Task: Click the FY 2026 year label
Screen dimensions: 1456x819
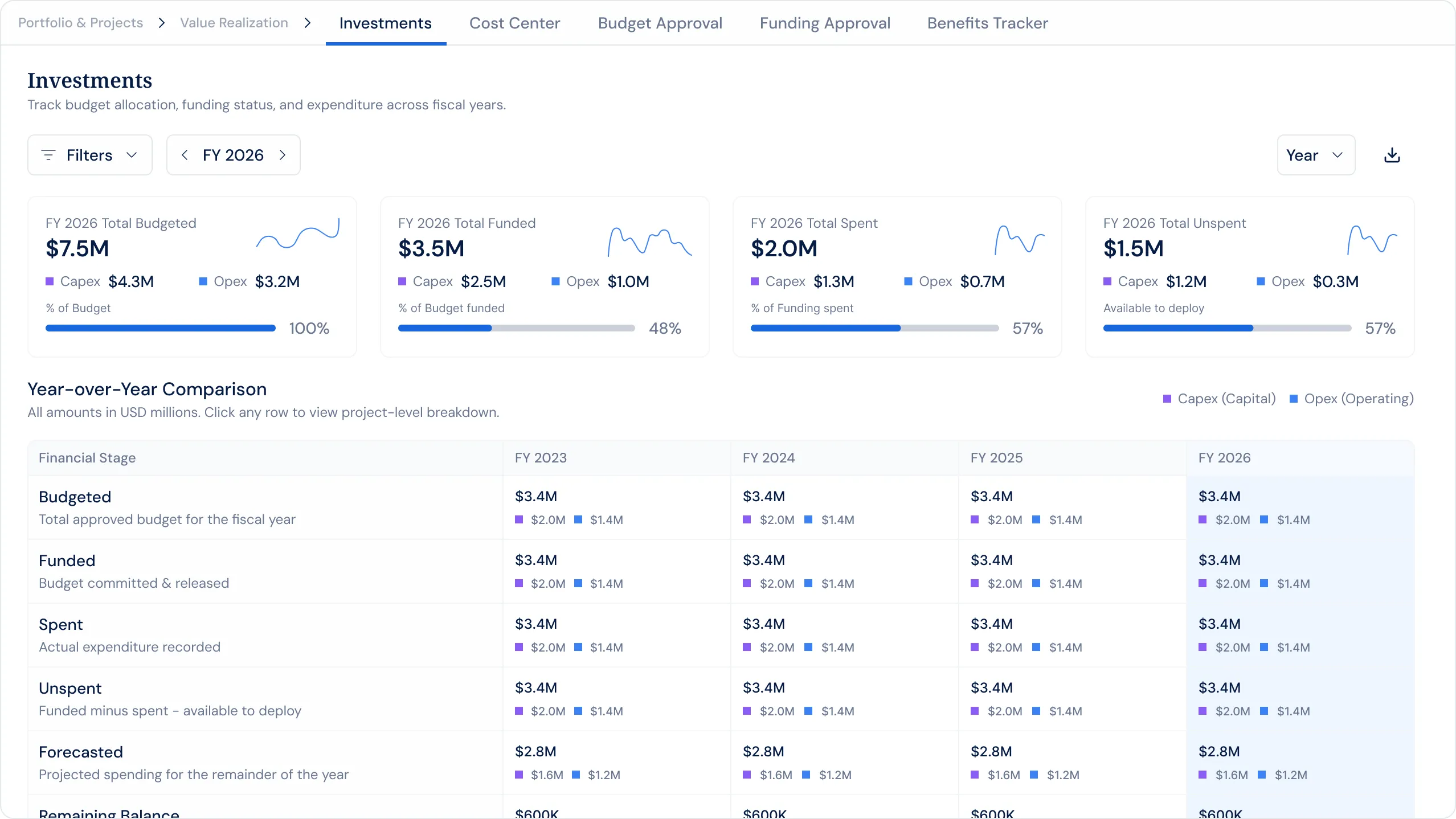Action: [233, 155]
